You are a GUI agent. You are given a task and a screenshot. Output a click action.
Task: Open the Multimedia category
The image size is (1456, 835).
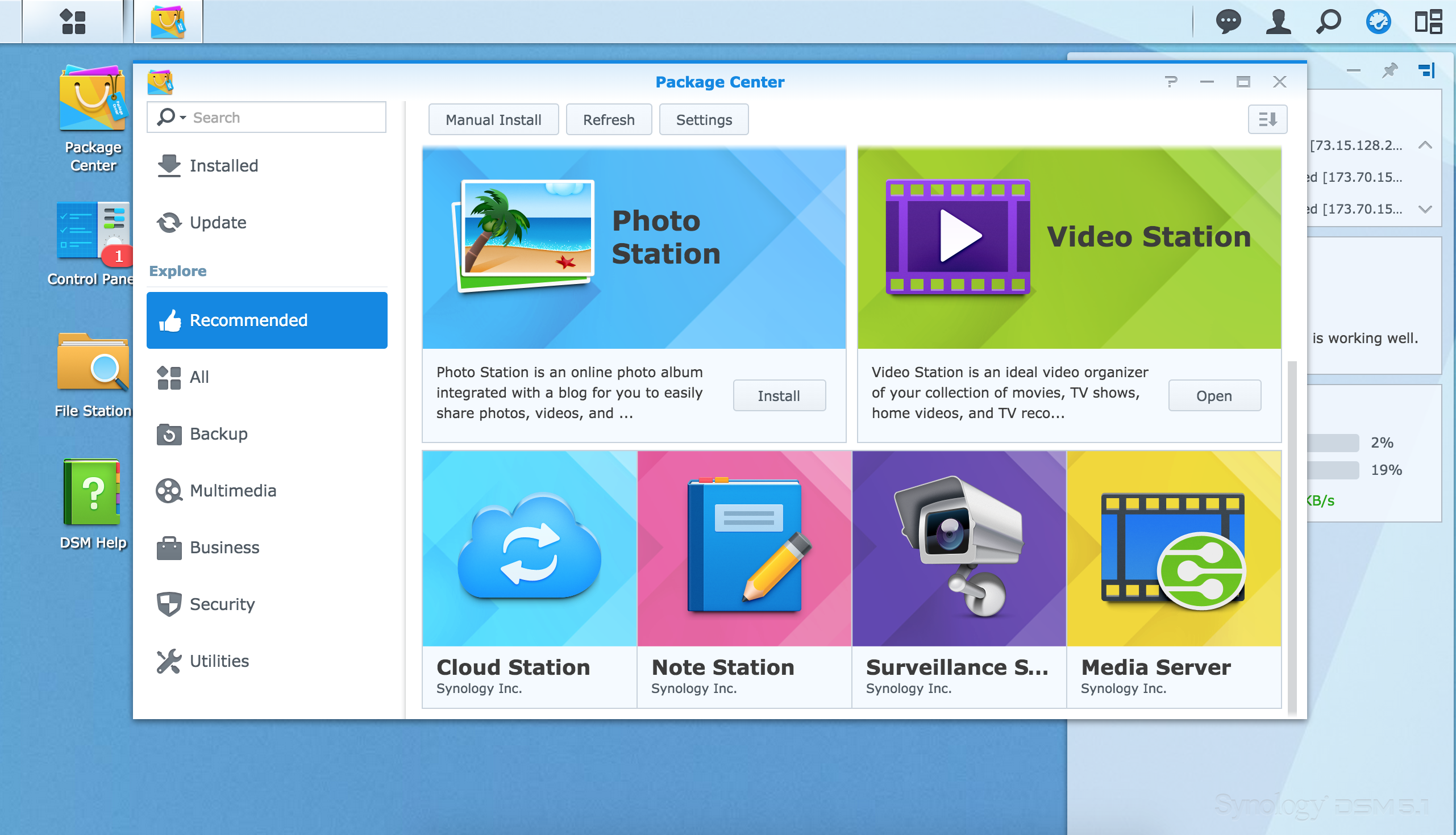(267, 490)
